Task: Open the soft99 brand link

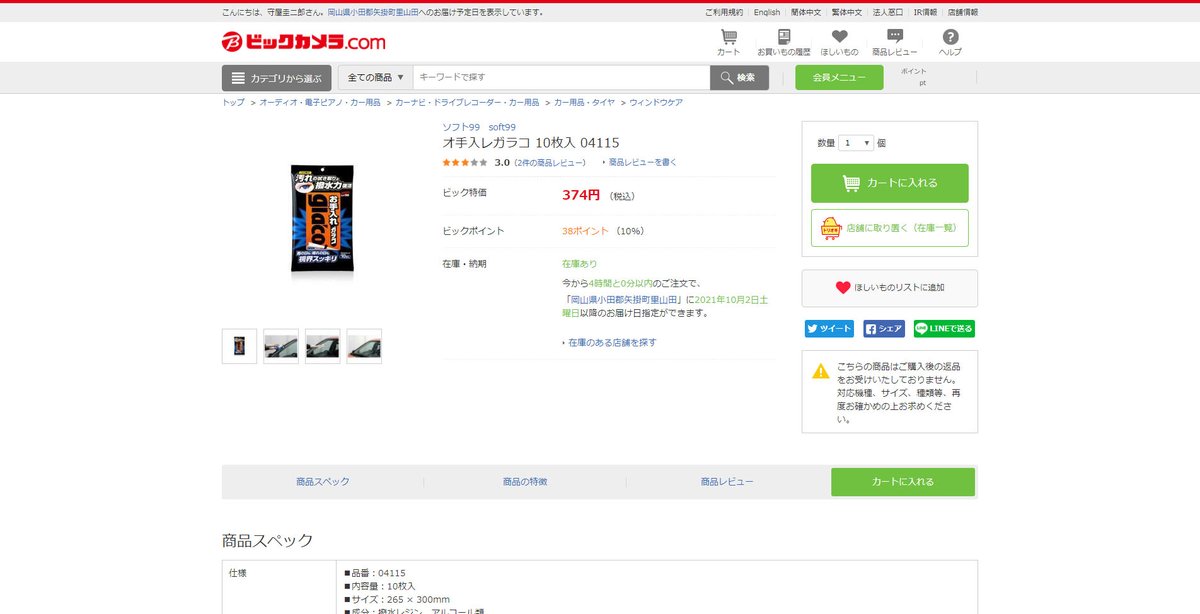Action: pyautogui.click(x=502, y=127)
